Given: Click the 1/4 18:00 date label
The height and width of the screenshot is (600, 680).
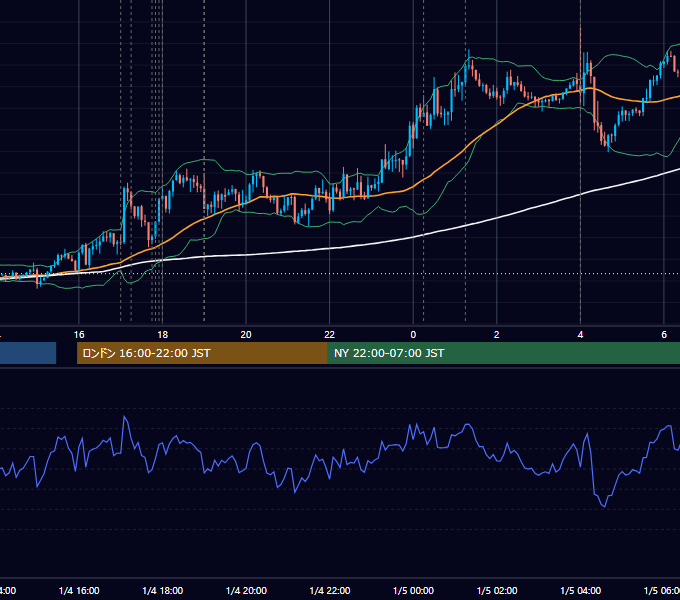Looking at the screenshot, I should [163, 590].
